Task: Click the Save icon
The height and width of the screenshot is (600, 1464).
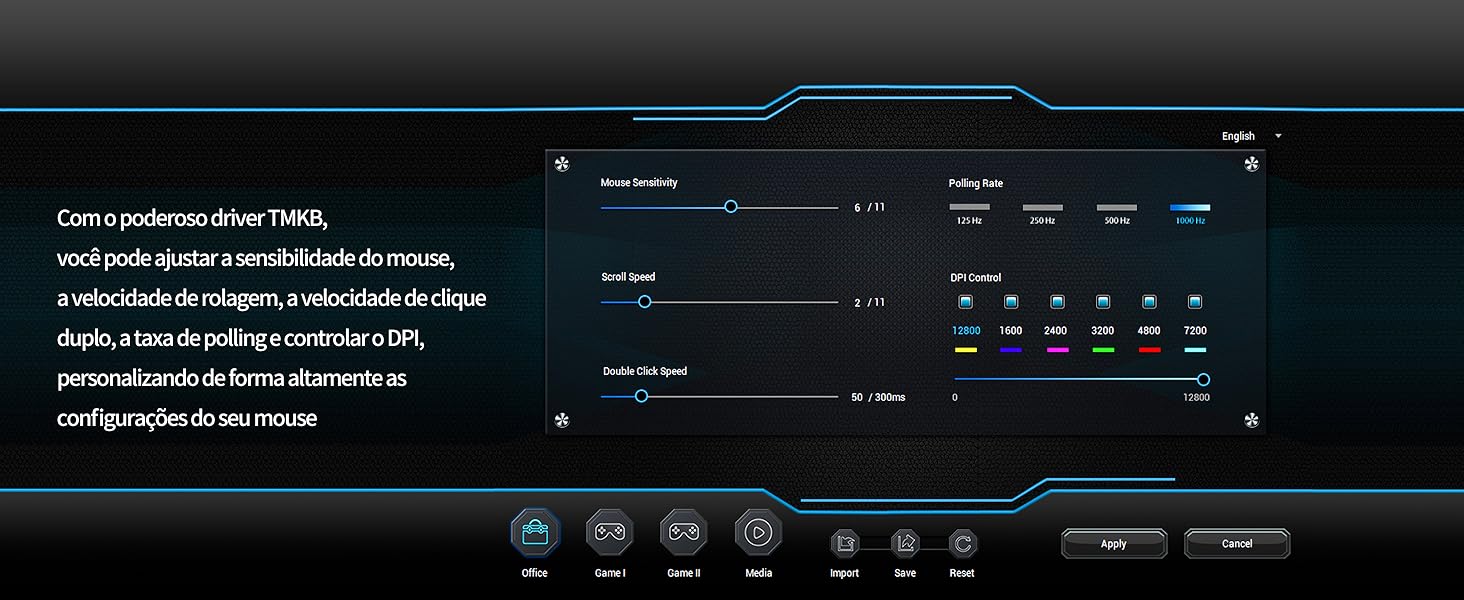Action: [x=905, y=544]
